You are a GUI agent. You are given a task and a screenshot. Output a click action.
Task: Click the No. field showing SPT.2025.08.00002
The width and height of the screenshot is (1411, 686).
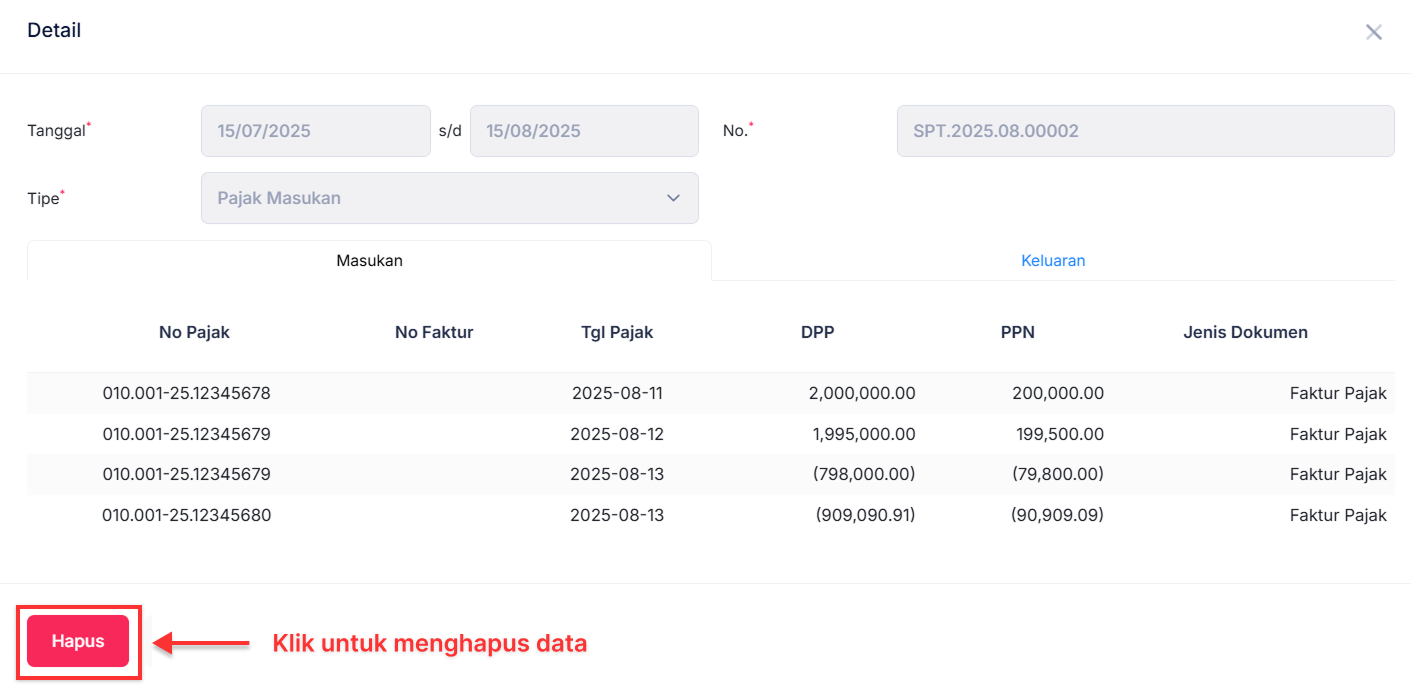pos(1145,130)
